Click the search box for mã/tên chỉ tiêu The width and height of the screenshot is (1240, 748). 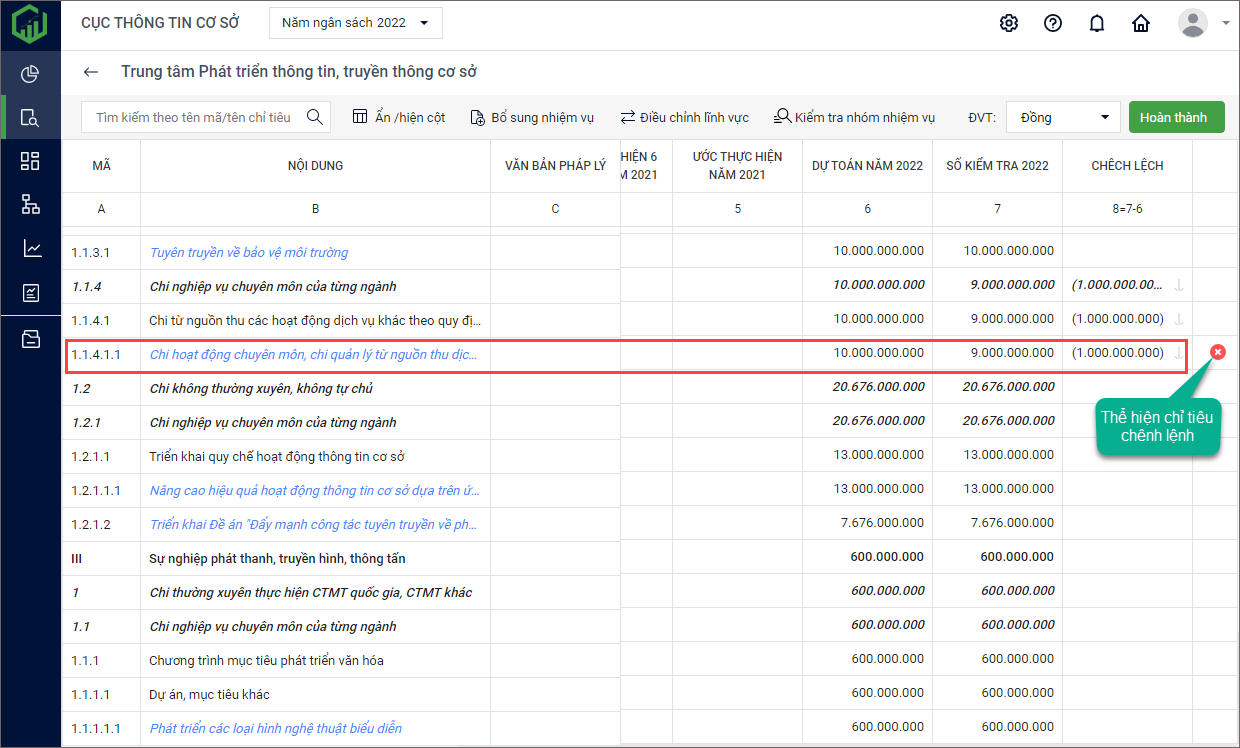point(194,117)
